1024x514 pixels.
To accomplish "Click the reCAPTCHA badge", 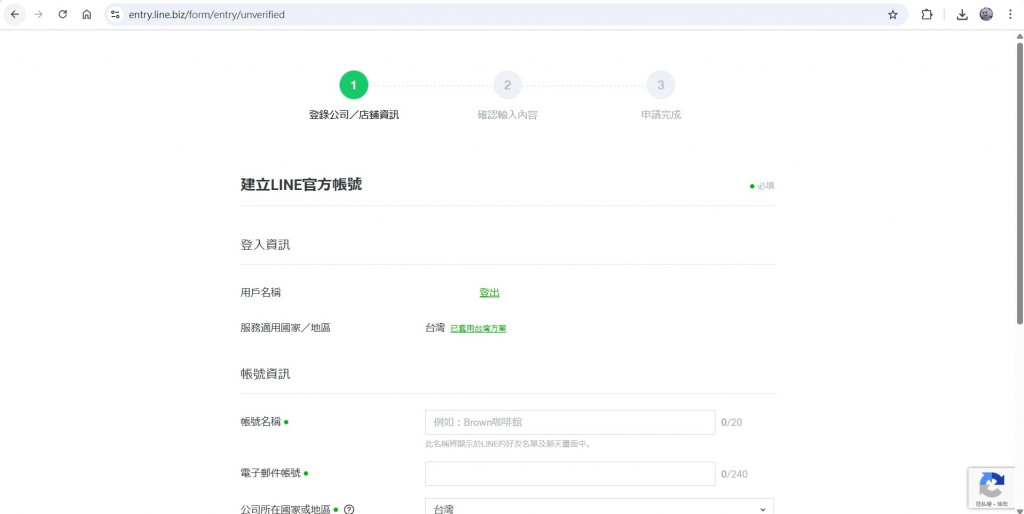I will pos(991,487).
